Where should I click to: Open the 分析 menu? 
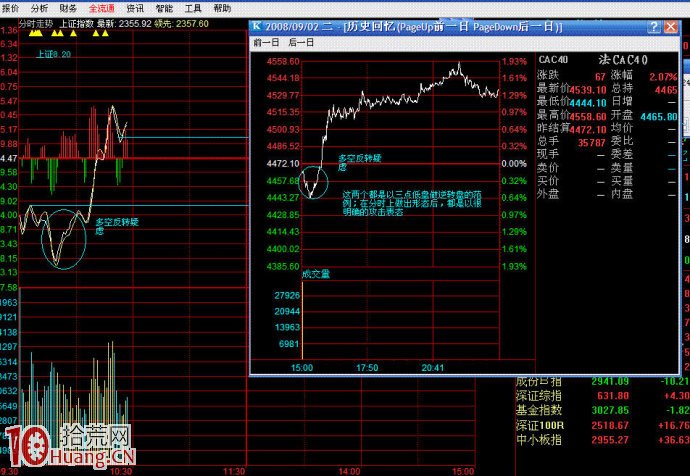click(x=40, y=8)
